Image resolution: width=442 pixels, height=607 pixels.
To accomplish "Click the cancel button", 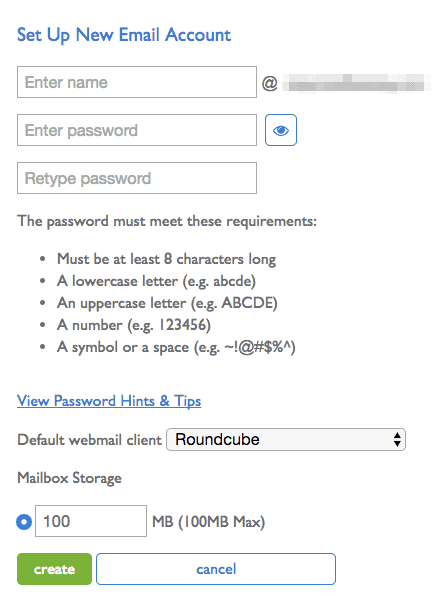I will click(216, 569).
